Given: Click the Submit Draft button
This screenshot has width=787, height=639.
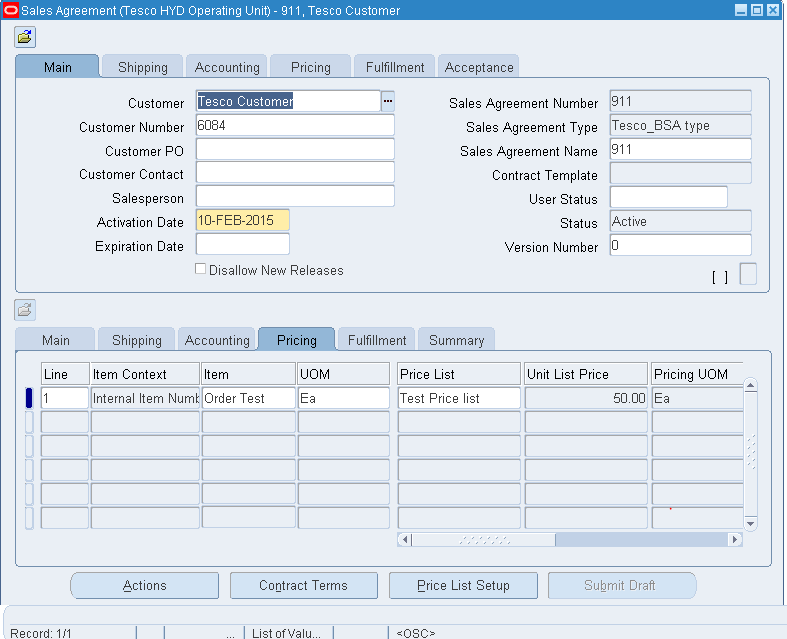Looking at the screenshot, I should click(622, 585).
